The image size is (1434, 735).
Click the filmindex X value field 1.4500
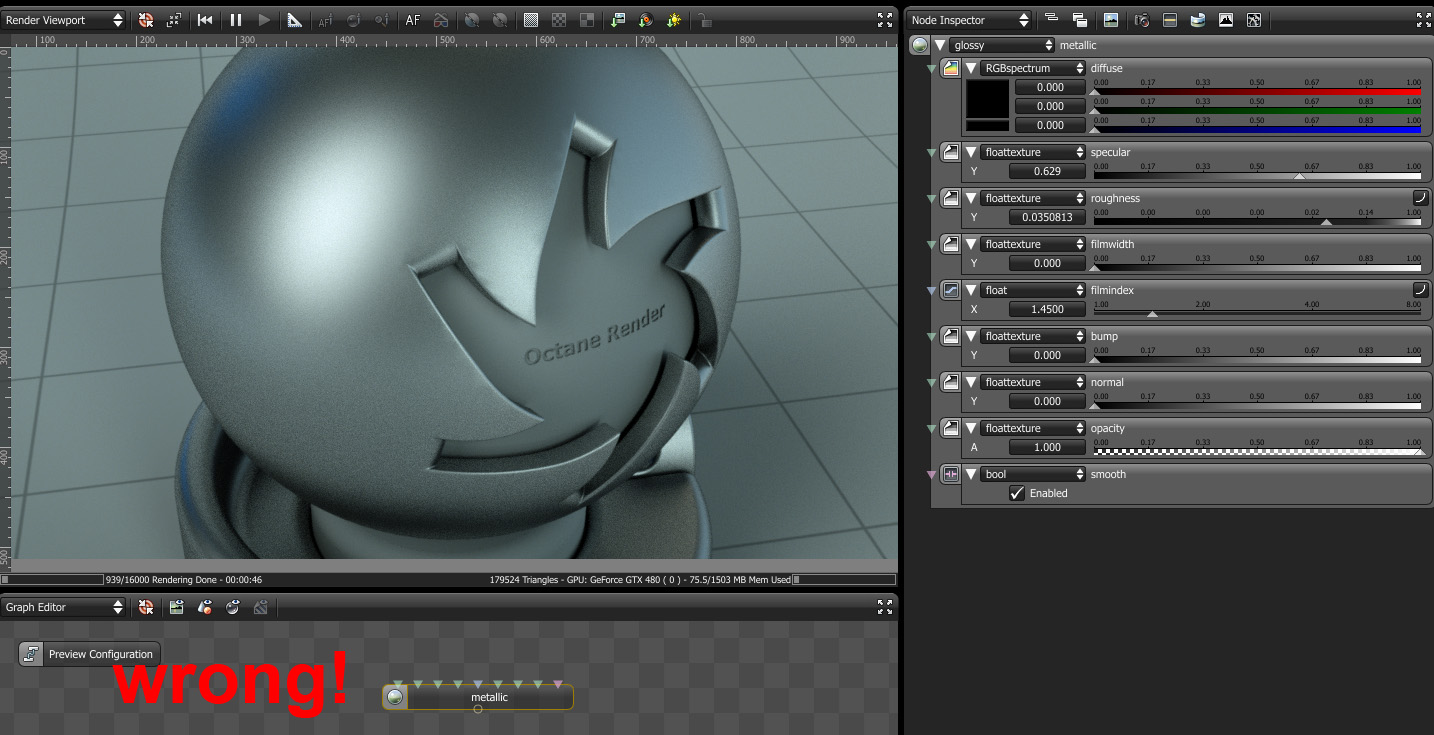click(1046, 309)
